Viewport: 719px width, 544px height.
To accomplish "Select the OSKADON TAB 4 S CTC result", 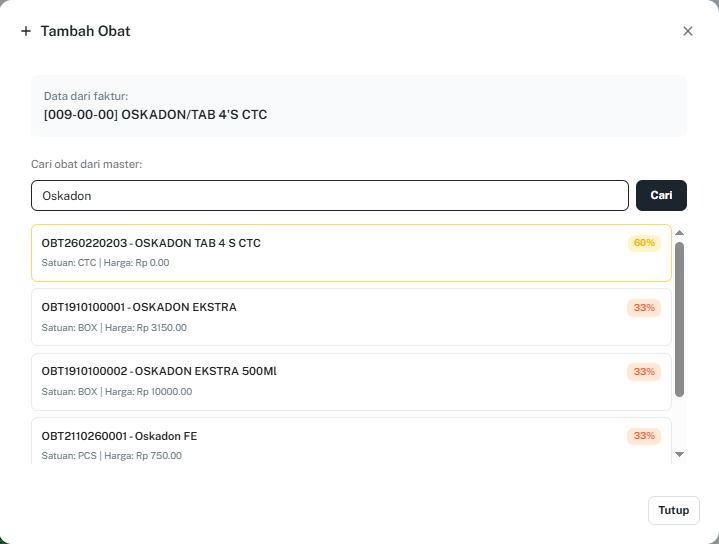I will (300, 253).
